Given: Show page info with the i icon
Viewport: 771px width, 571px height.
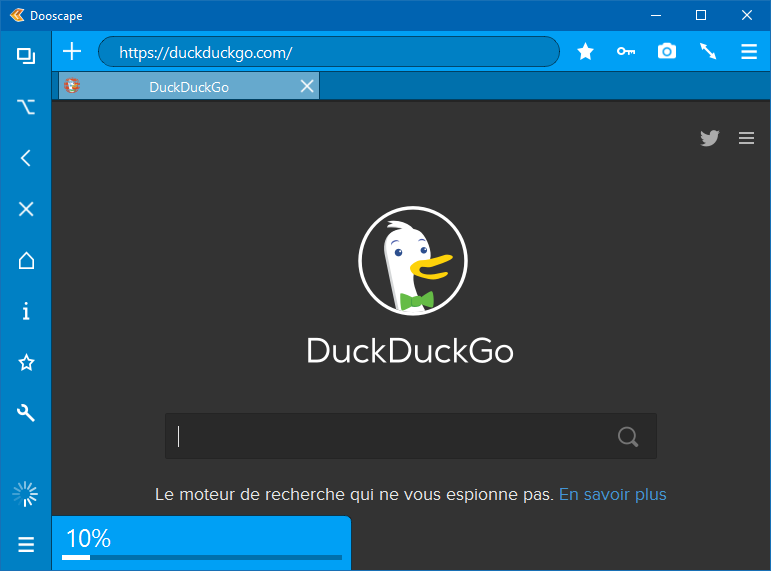Looking at the screenshot, I should click(26, 312).
